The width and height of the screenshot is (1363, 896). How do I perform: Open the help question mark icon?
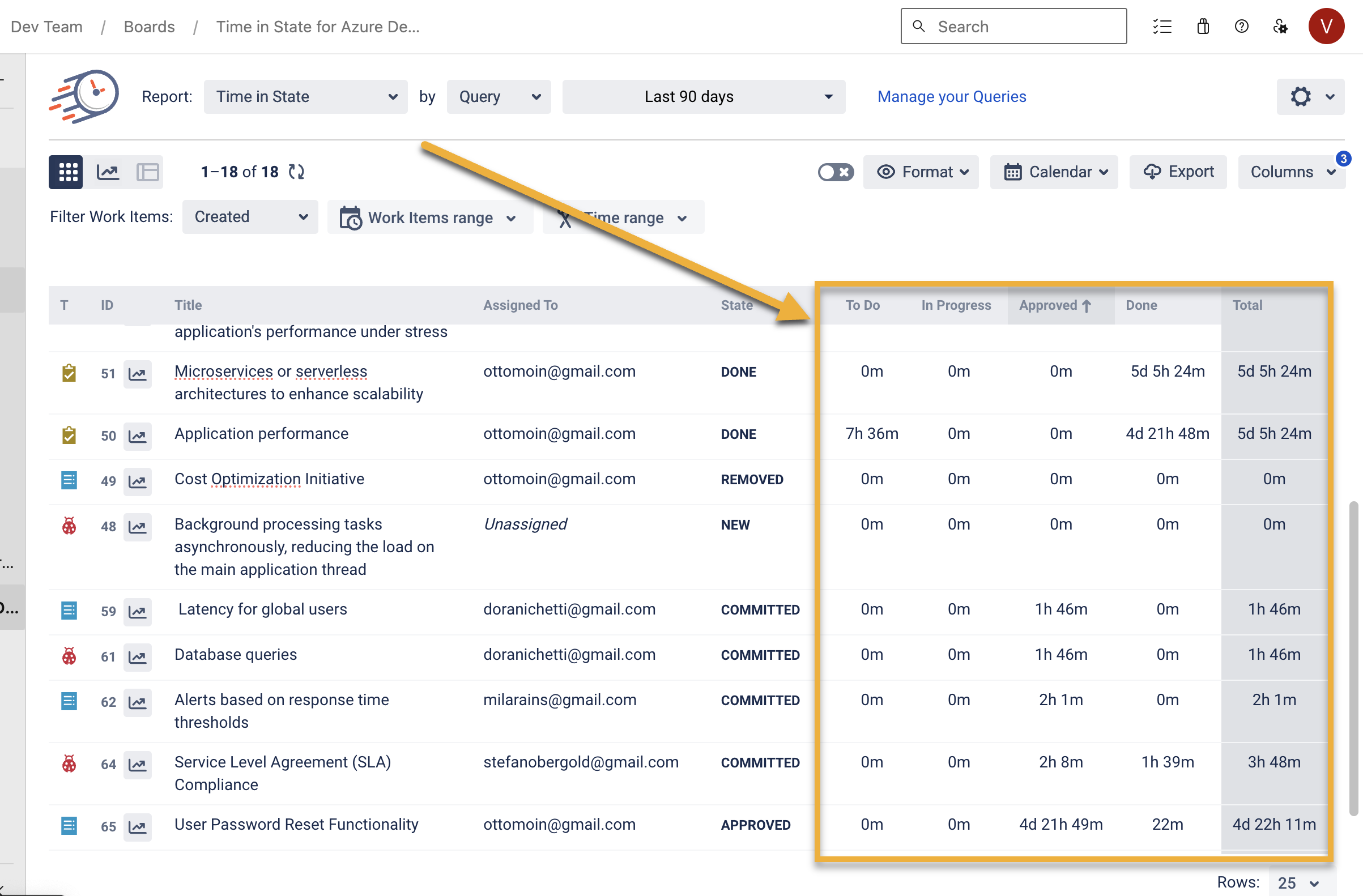pos(1241,26)
